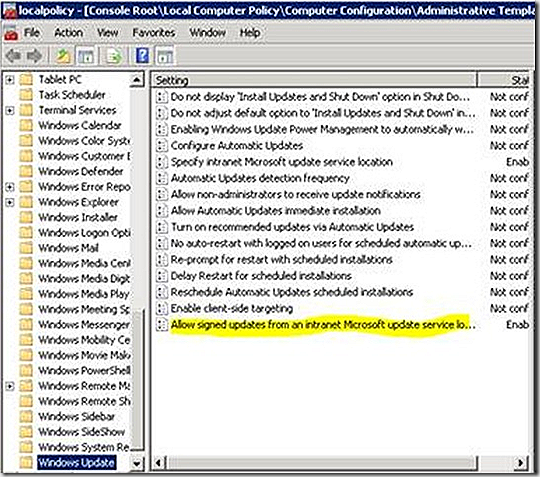Select 'No auto-restart with logged on users' setting
This screenshot has height=477, width=540.
tap(321, 243)
